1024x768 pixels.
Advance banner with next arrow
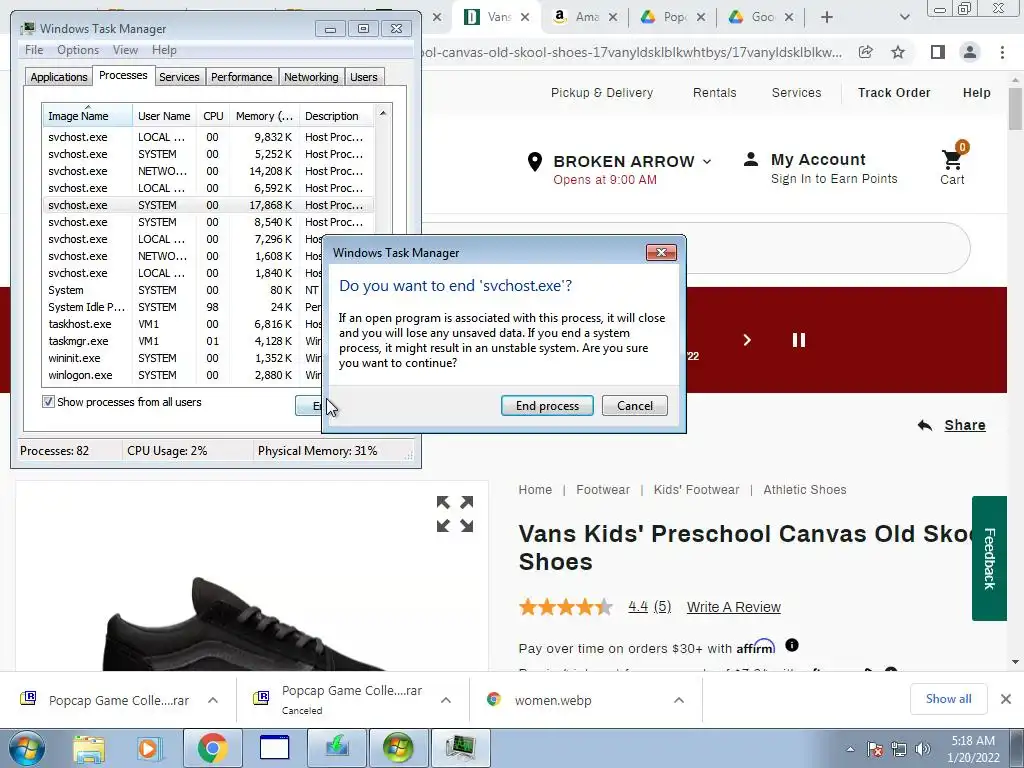point(747,340)
